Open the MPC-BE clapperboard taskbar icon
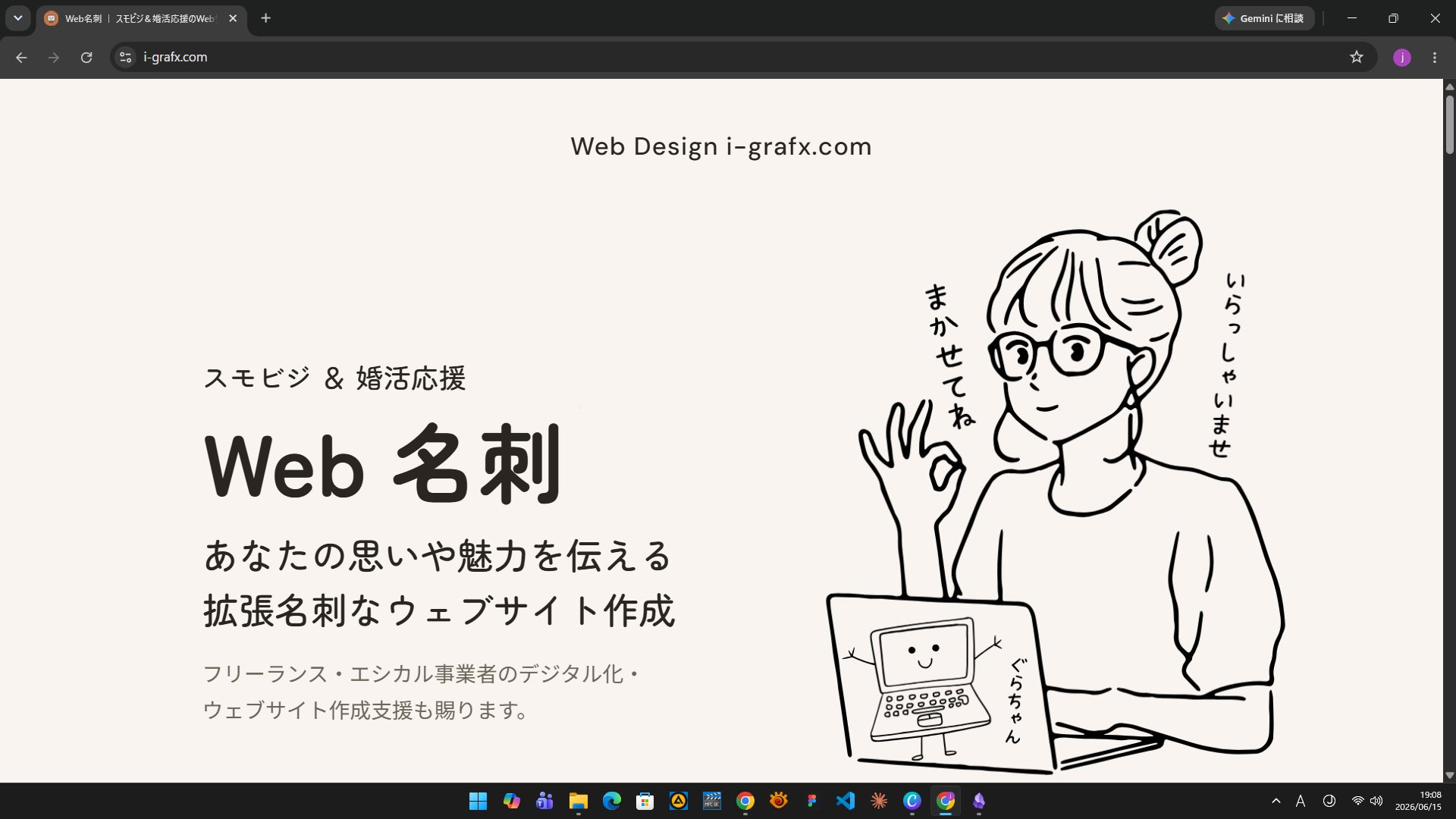The image size is (1456, 840). [x=712, y=801]
